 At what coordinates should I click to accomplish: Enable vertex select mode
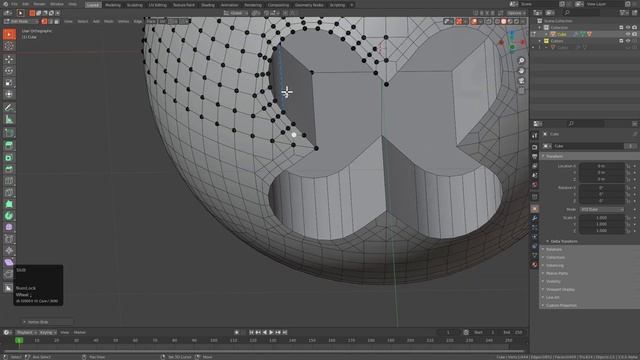tap(44, 21)
